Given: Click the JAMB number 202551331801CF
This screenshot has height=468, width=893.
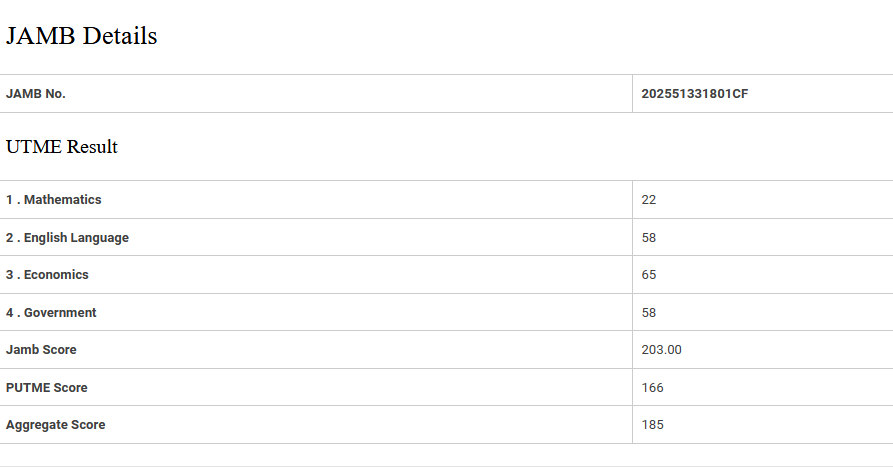Looking at the screenshot, I should coord(694,94).
